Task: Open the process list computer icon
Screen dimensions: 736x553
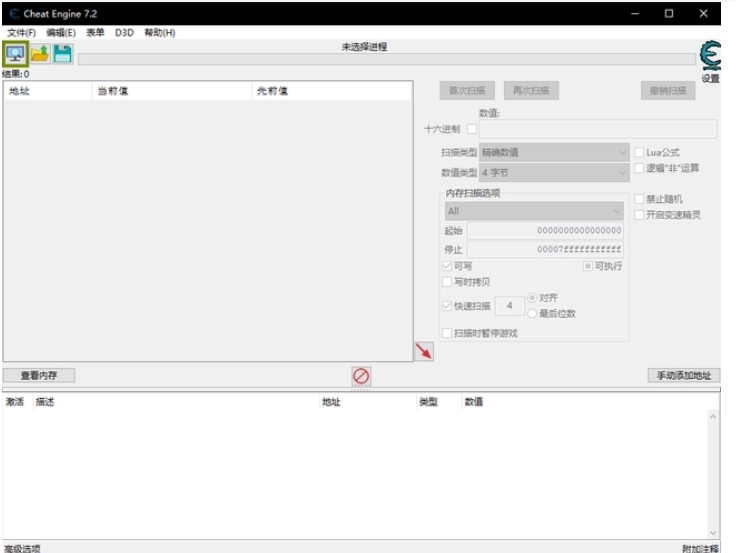Action: click(x=15, y=54)
